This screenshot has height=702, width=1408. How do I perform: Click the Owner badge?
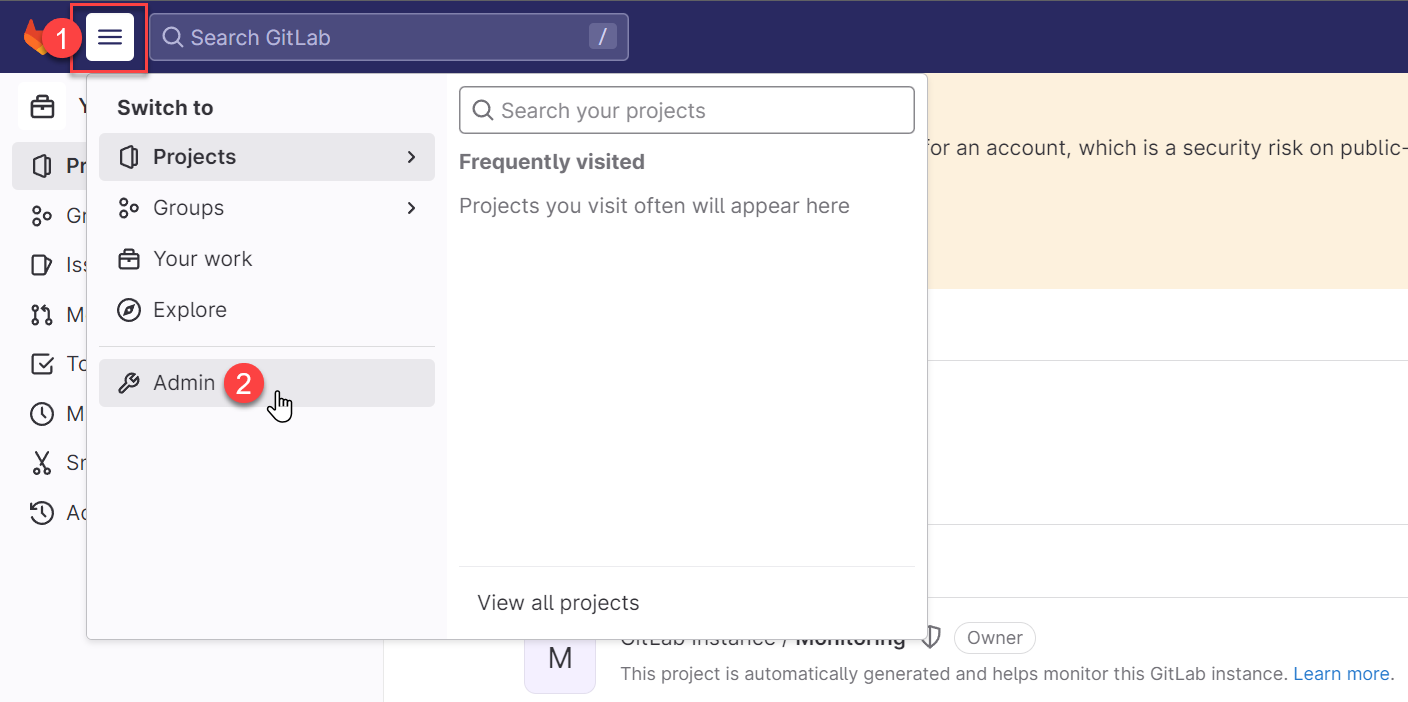click(995, 638)
